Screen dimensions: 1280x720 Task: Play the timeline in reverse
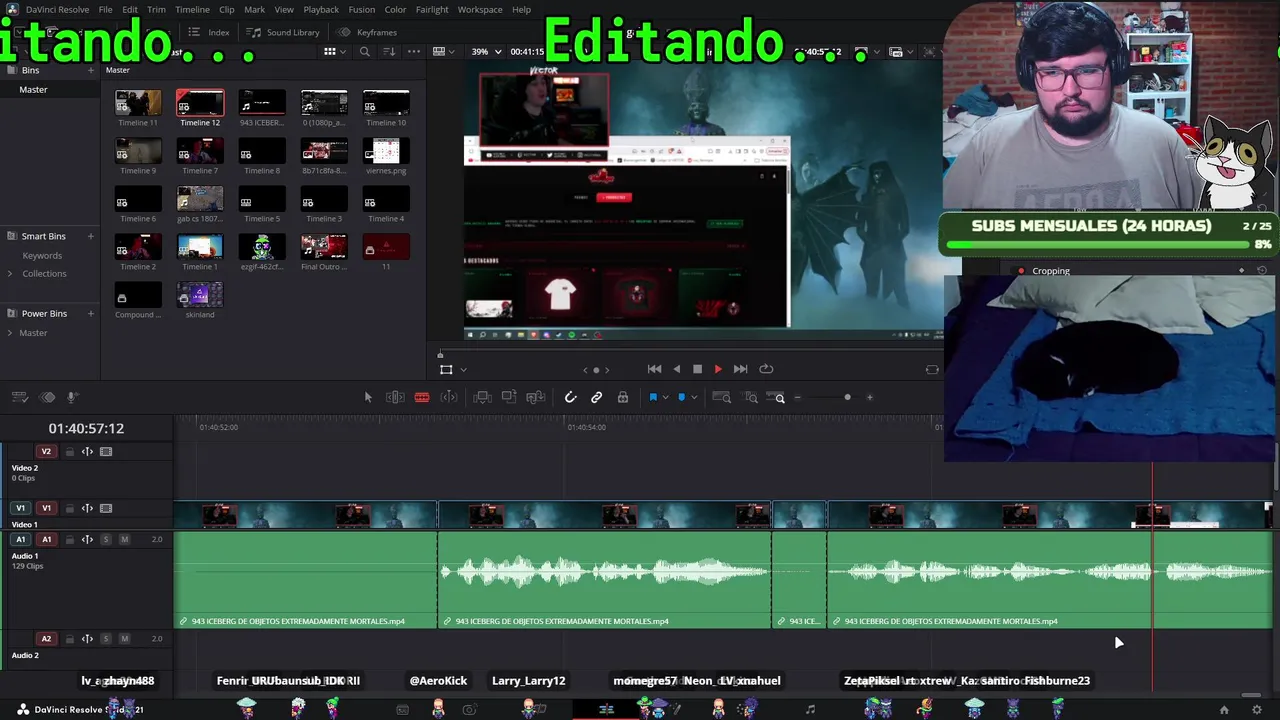click(x=677, y=369)
